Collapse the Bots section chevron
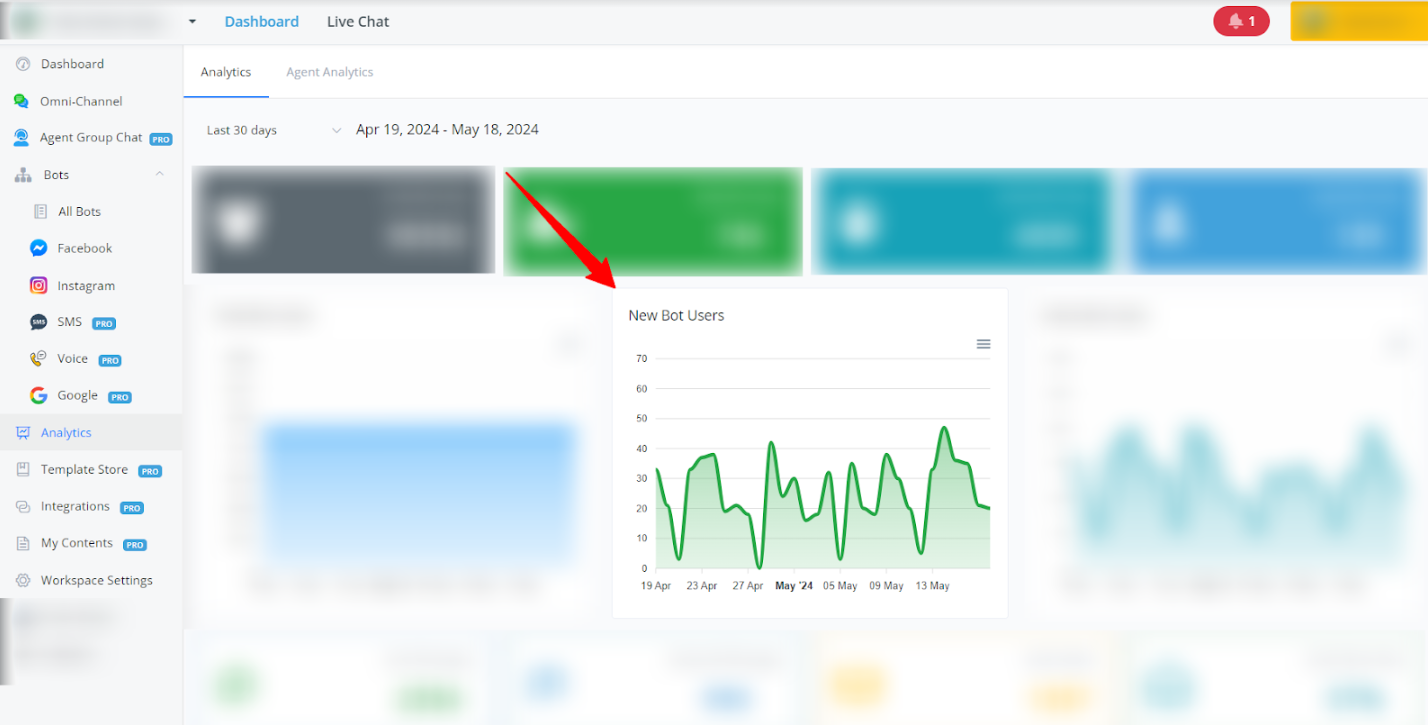 click(x=159, y=174)
